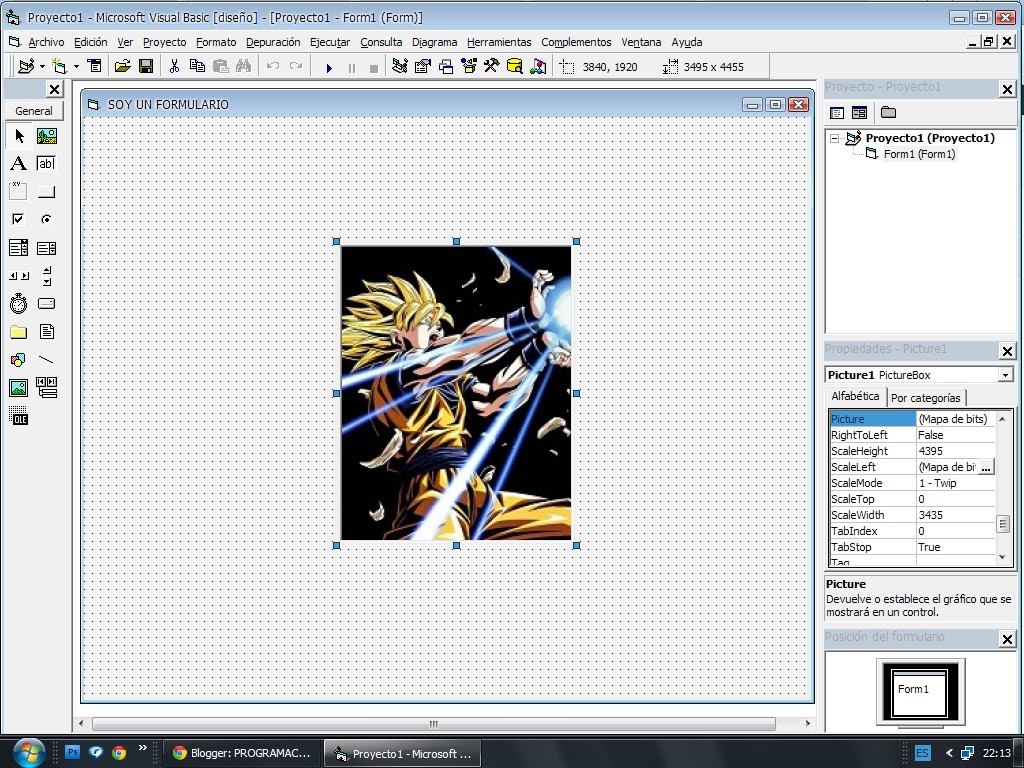This screenshot has width=1024, height=768.
Task: Open the Picture1 object dropdown
Action: pos(1005,374)
